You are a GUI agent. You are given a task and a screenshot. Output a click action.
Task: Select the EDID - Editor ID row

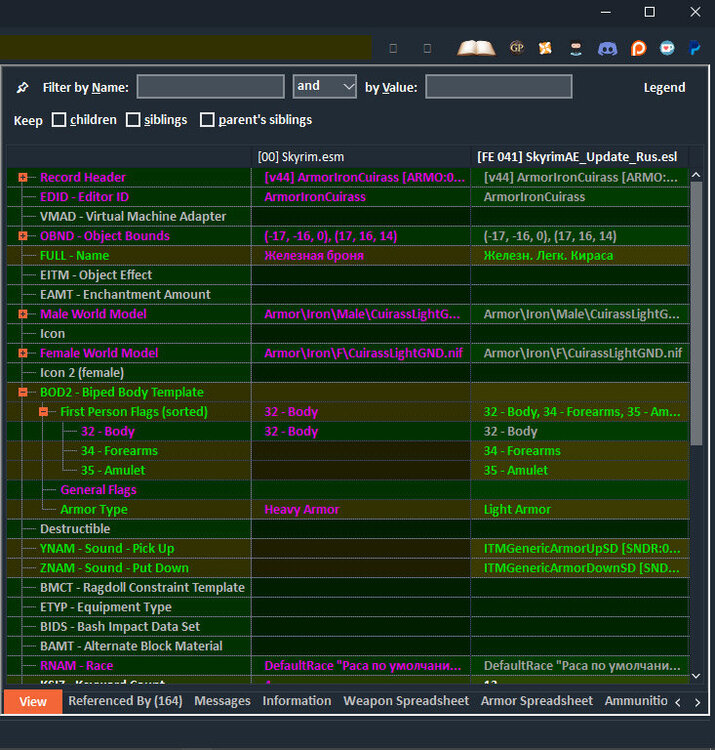click(348, 197)
